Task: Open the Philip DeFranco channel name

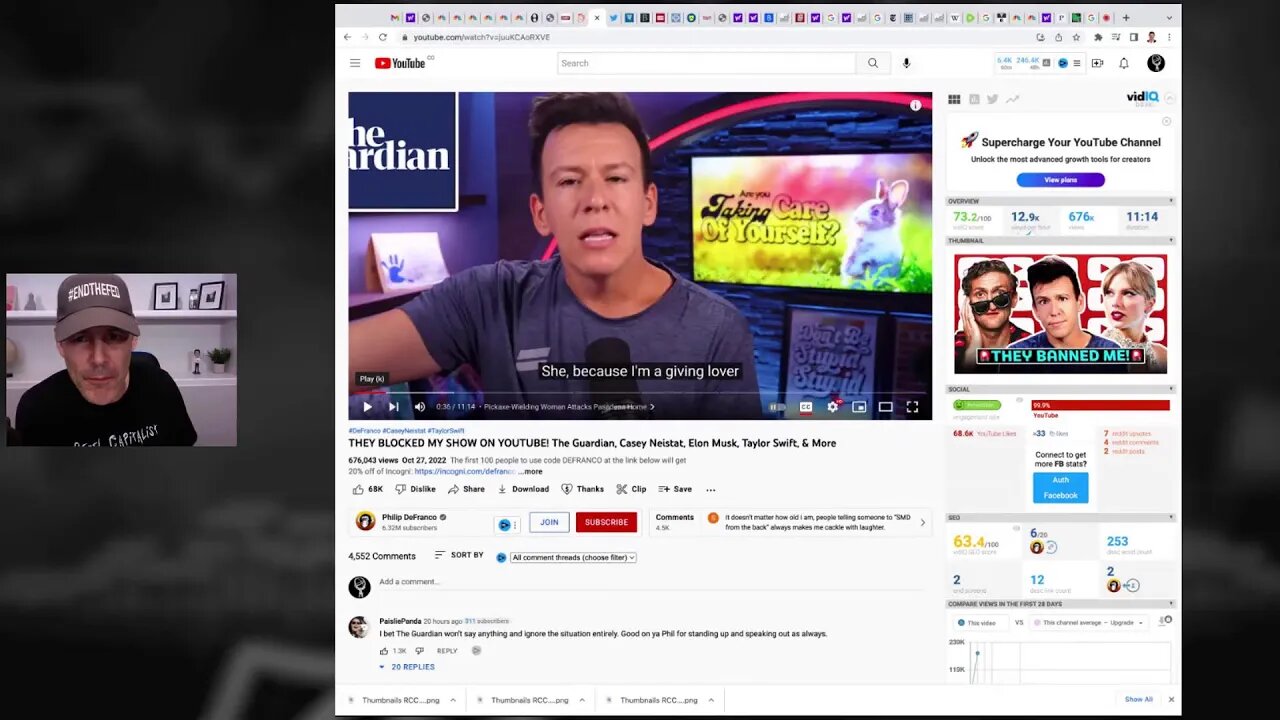Action: [x=409, y=517]
